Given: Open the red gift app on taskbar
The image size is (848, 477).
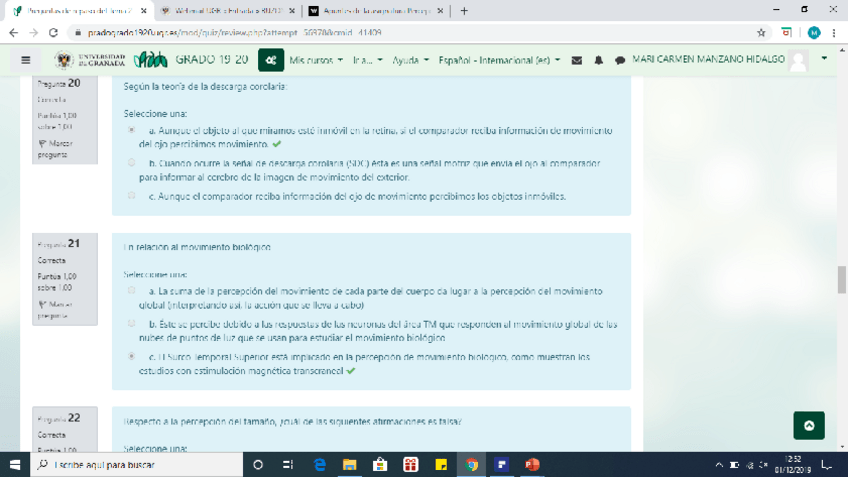Looking at the screenshot, I should 410,465.
